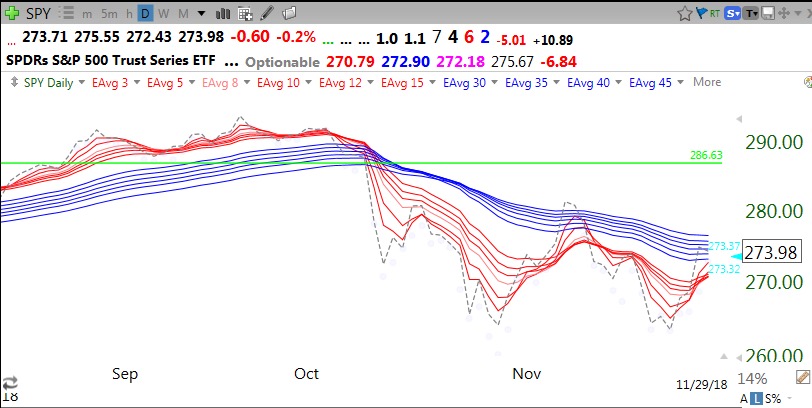Image resolution: width=812 pixels, height=408 pixels.
Task: Click the bar chart indicators icon
Action: point(223,13)
